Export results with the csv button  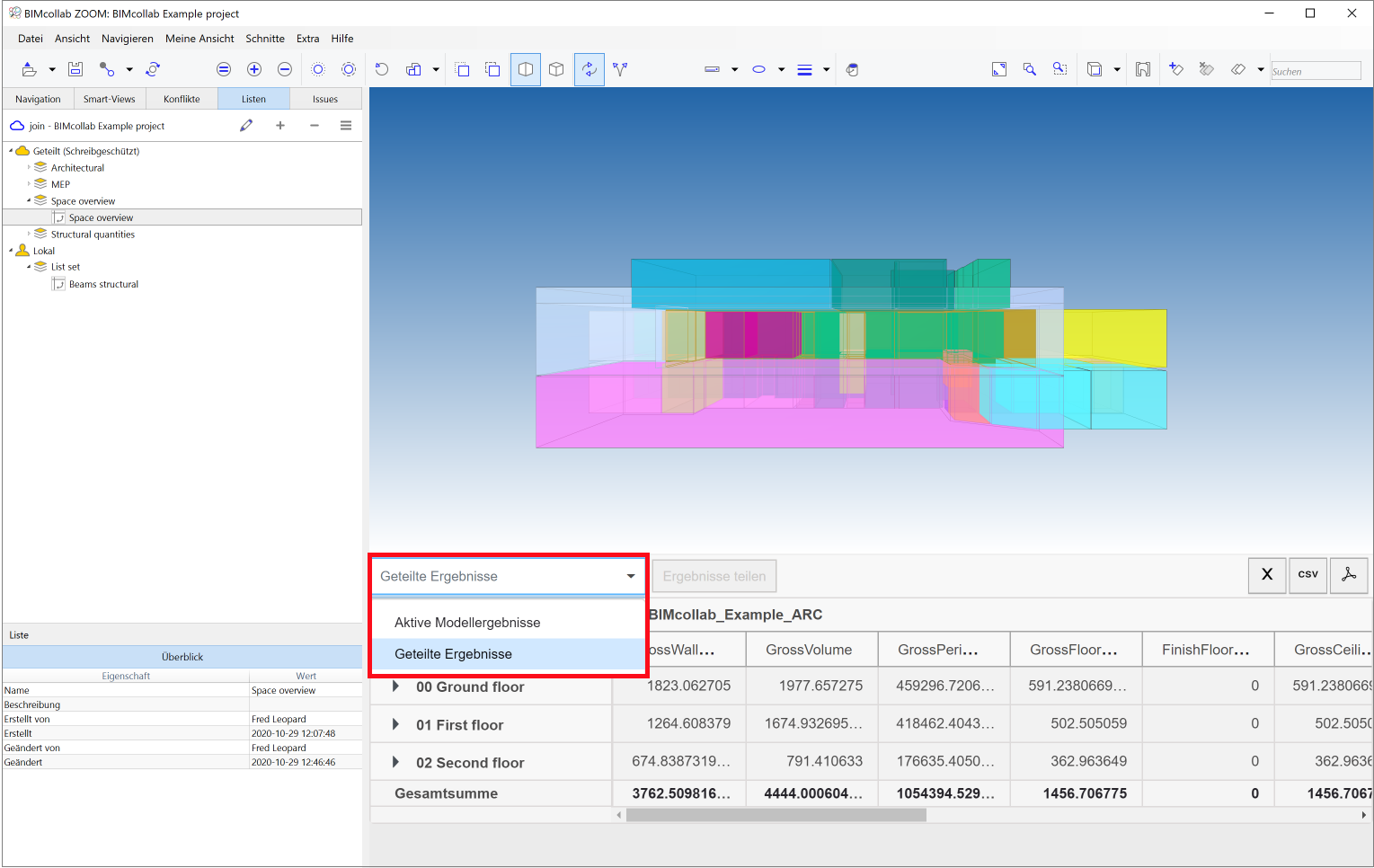1308,575
